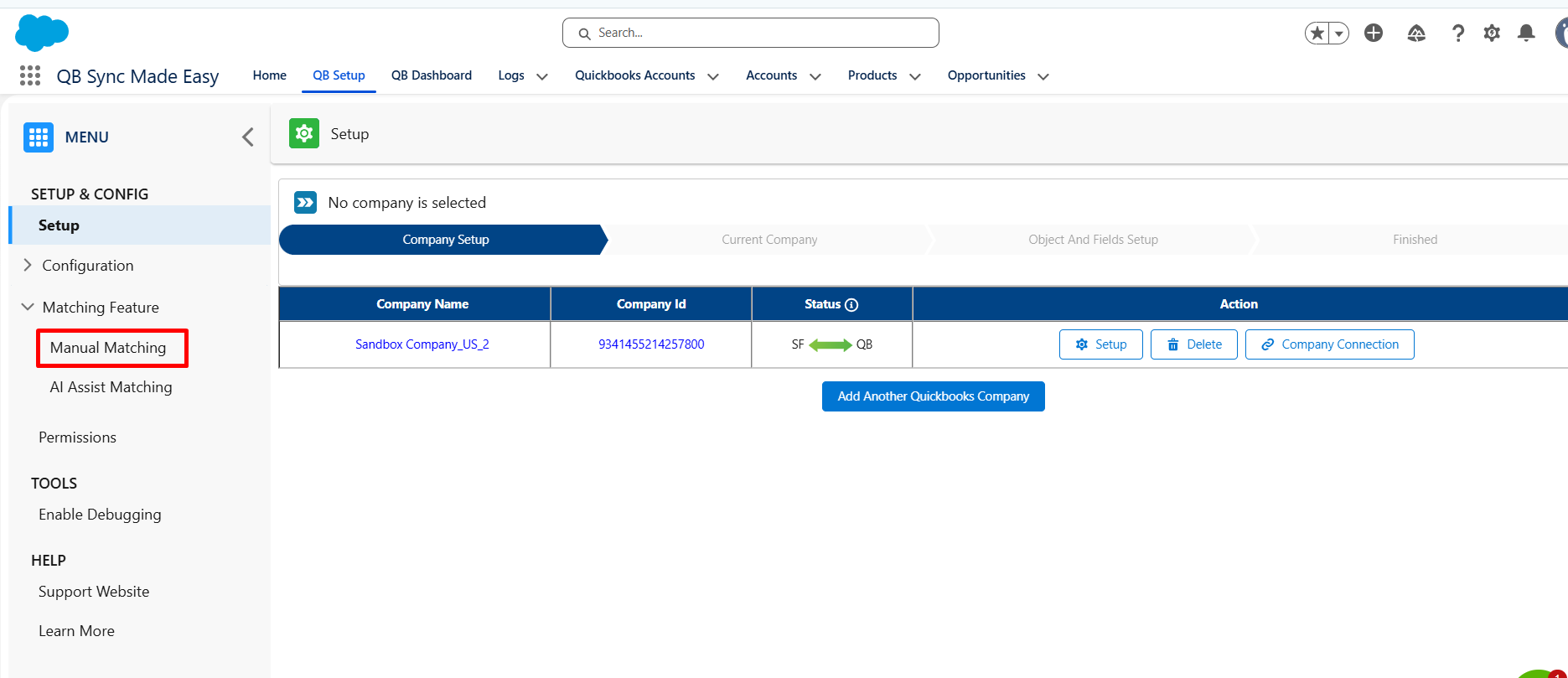Click the global actions plus icon
The width and height of the screenshot is (1568, 678).
[1374, 33]
